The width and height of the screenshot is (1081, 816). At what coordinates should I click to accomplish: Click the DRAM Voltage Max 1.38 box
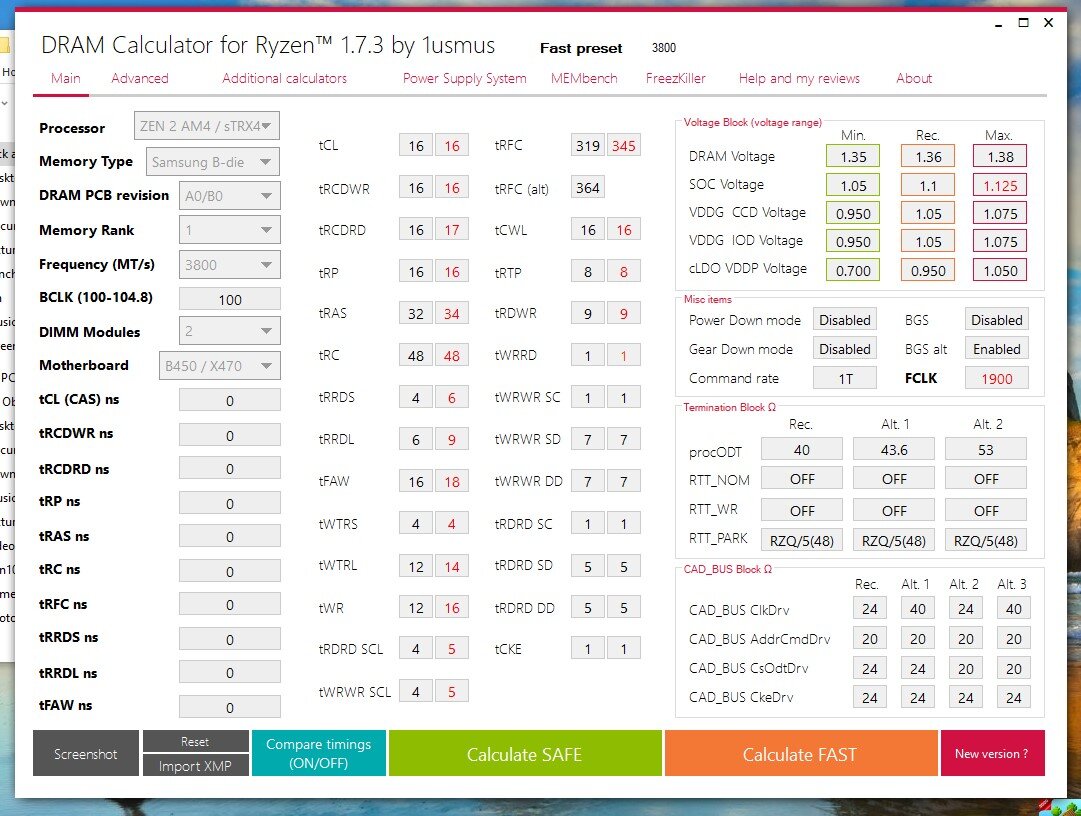coord(1000,156)
